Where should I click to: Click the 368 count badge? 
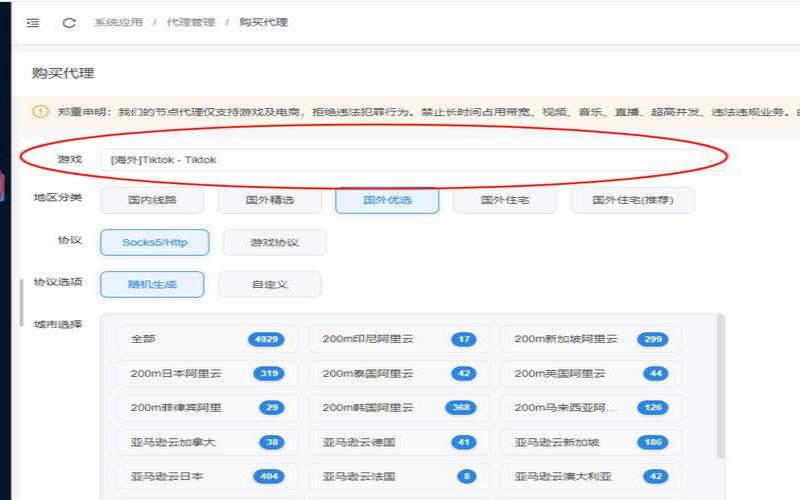pos(461,408)
